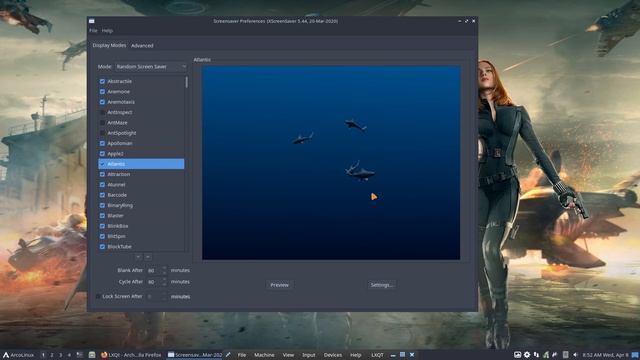The width and height of the screenshot is (640, 360).
Task: Open the File menu in Screensaver Preferences
Action: click(x=93, y=31)
